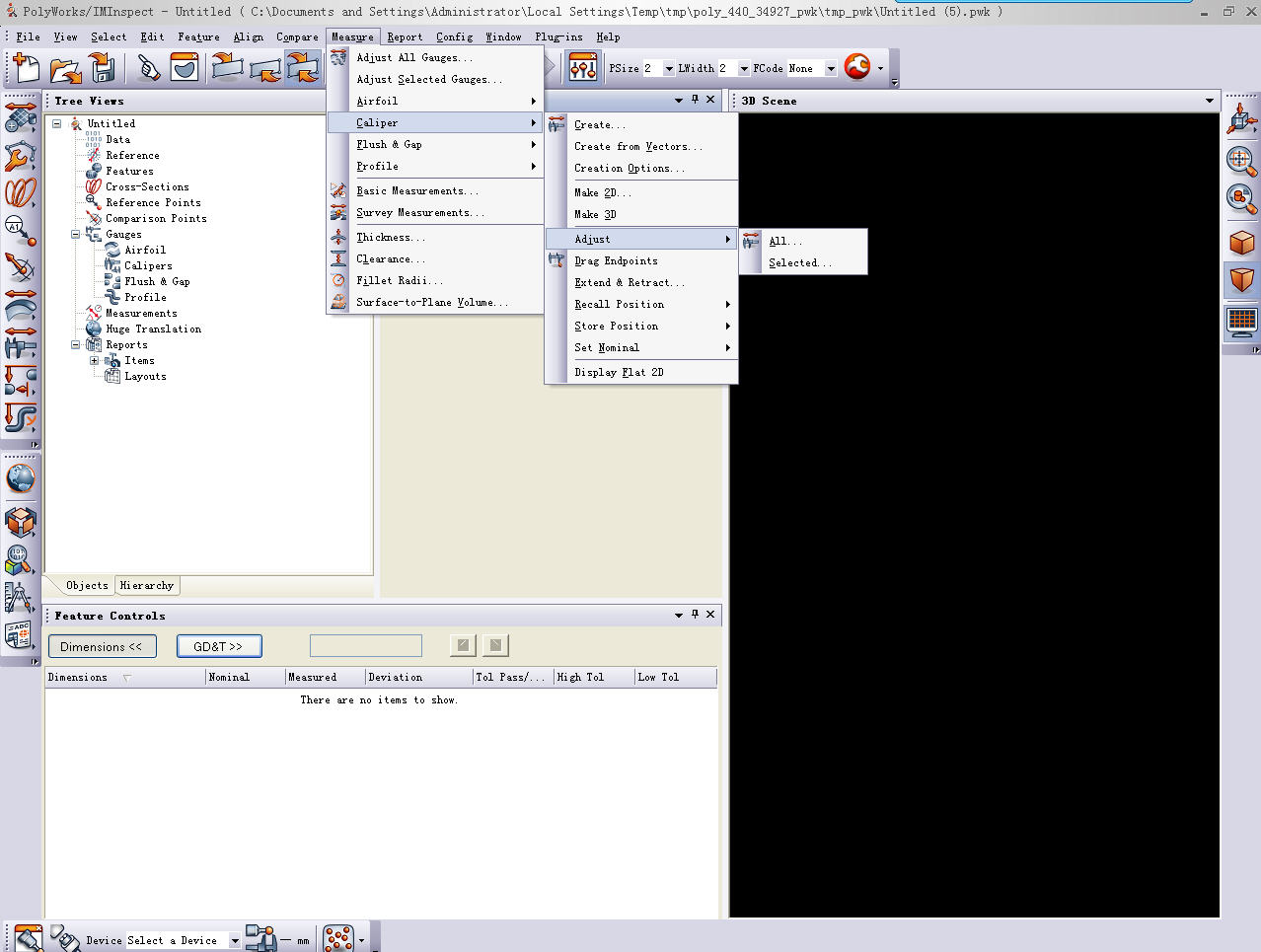Click the red dots point cloud icon
Image resolution: width=1261 pixels, height=952 pixels.
[338, 938]
